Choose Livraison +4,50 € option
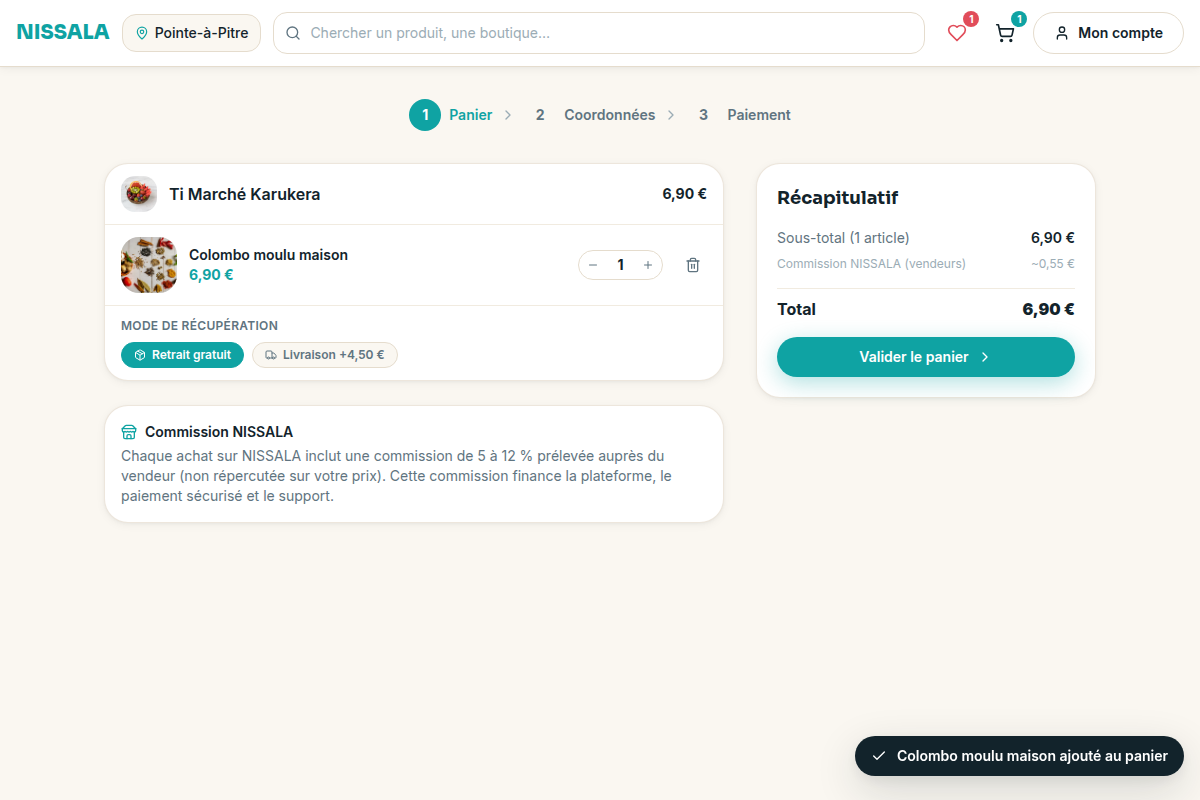The image size is (1200, 800). coord(325,355)
